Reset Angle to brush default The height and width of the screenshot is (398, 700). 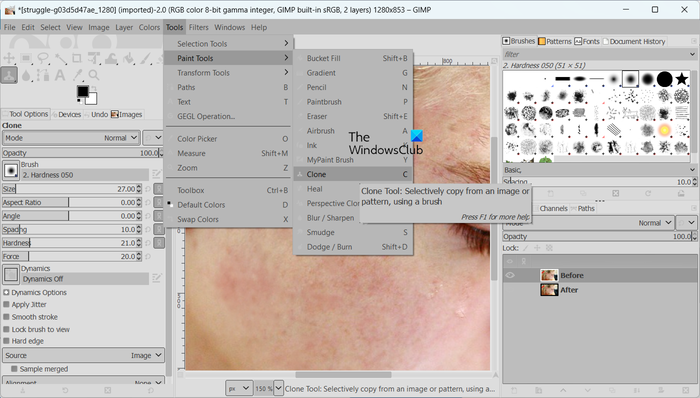pos(148,216)
